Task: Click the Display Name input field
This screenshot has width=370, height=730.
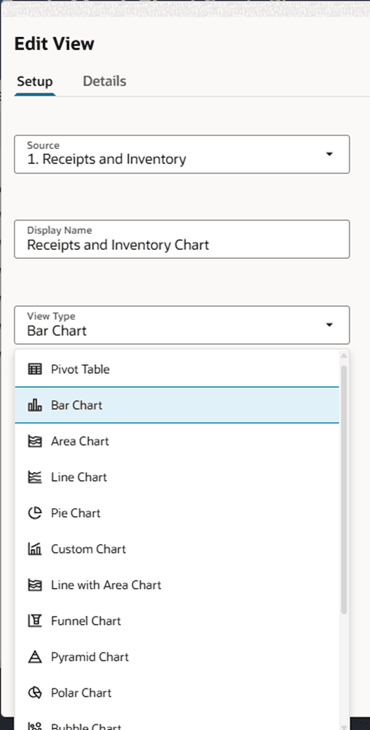Action: coord(182,239)
